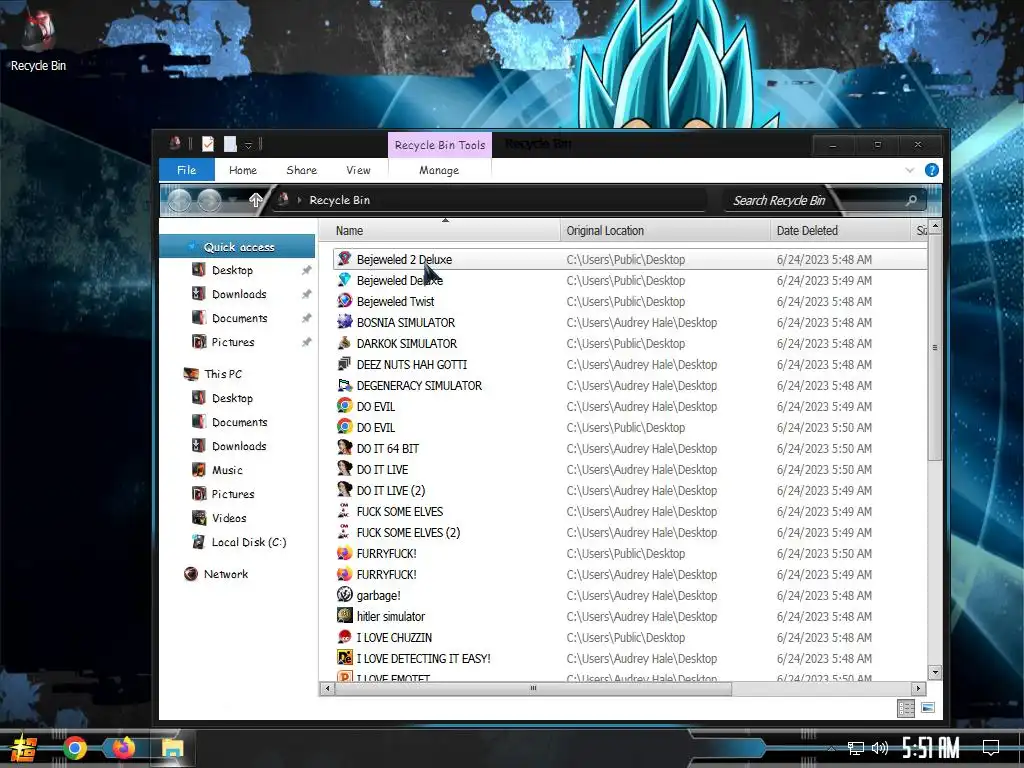The image size is (1024, 768).
Task: Open the notification center icon
Action: [x=991, y=748]
